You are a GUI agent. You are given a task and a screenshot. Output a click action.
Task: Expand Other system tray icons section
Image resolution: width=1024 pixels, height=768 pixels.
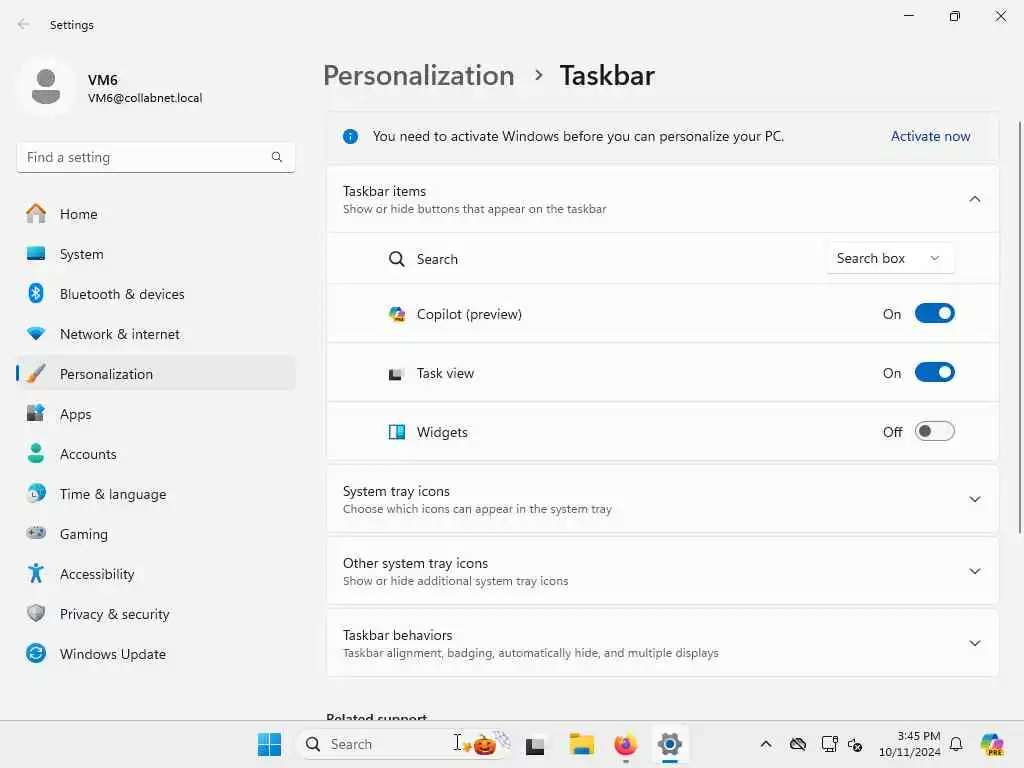pyautogui.click(x=974, y=571)
